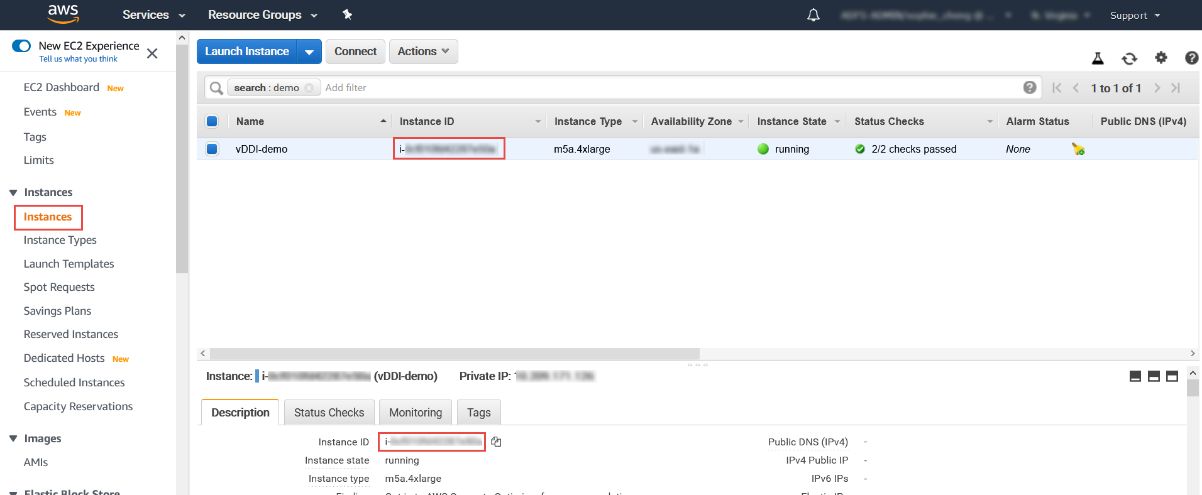Copy the Instance ID to clipboard

click(496, 442)
